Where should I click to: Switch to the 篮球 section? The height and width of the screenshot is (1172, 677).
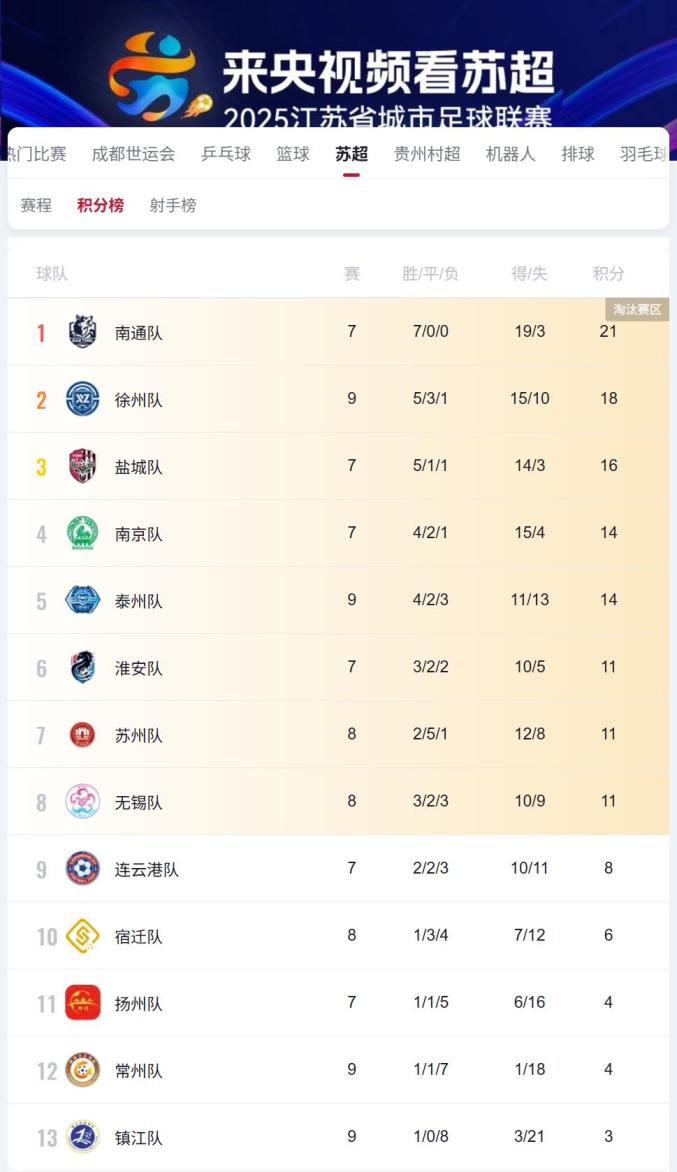click(x=292, y=155)
